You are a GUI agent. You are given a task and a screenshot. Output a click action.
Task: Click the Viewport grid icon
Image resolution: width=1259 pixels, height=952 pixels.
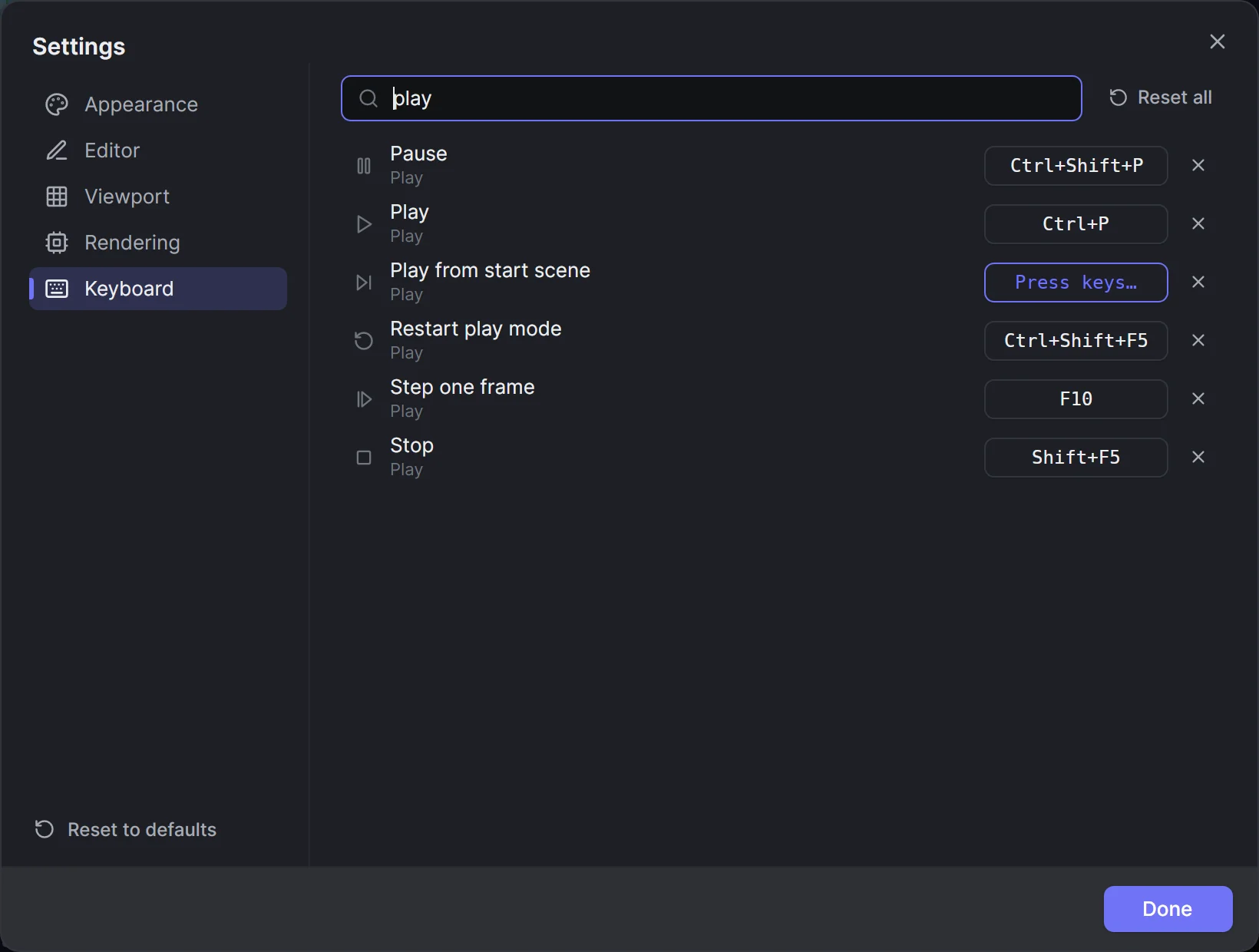[57, 197]
